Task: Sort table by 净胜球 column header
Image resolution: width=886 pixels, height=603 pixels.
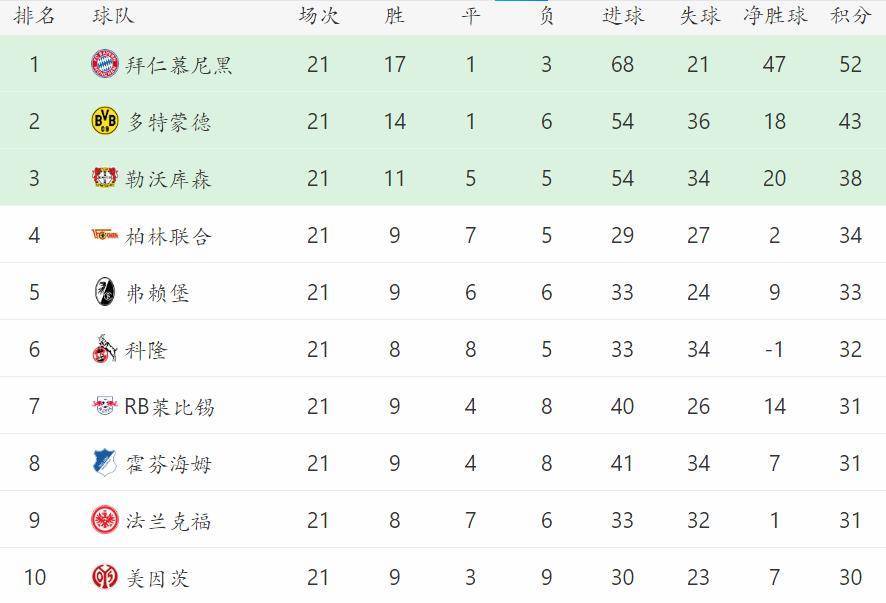Action: 775,16
